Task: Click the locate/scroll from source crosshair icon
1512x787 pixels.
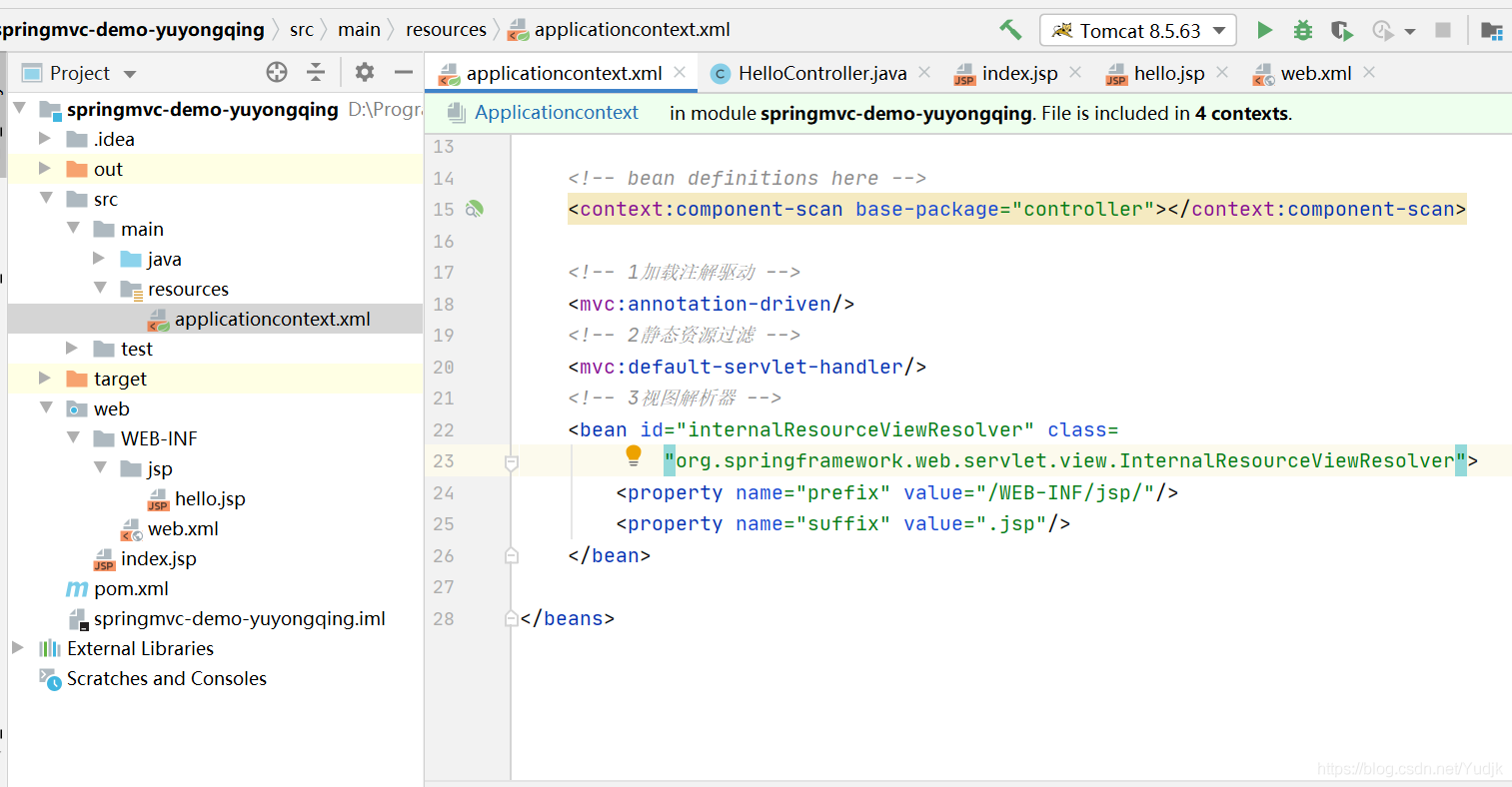Action: pos(277,72)
